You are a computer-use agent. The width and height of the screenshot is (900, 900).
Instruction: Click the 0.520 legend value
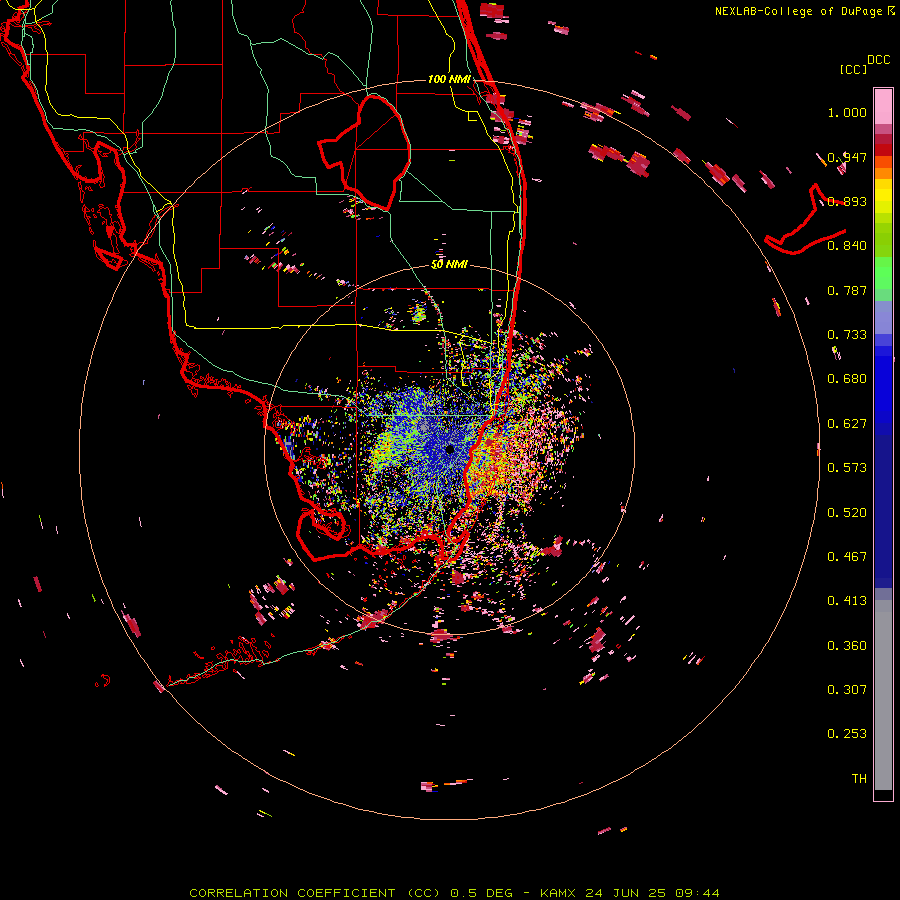coord(847,513)
